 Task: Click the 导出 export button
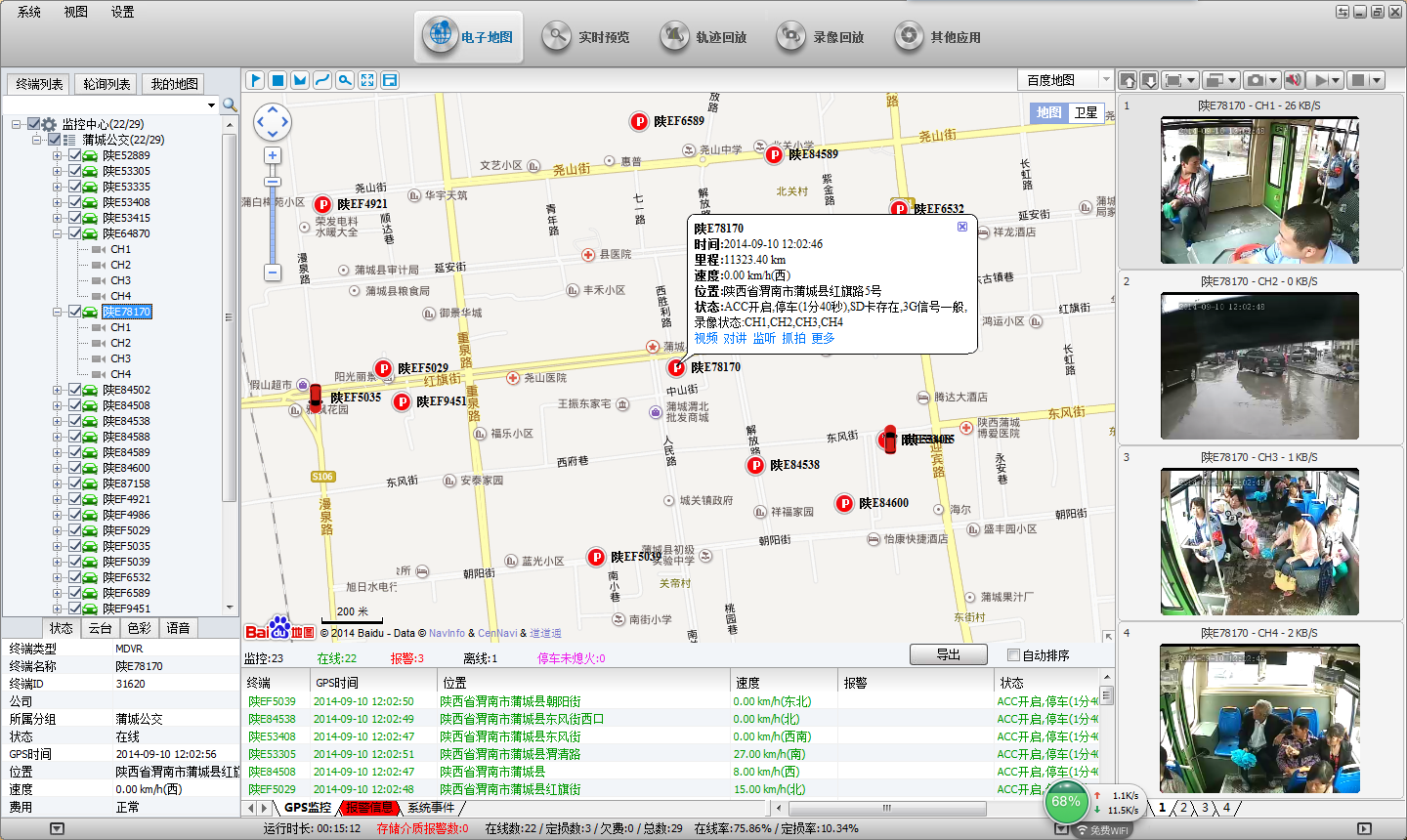(947, 654)
